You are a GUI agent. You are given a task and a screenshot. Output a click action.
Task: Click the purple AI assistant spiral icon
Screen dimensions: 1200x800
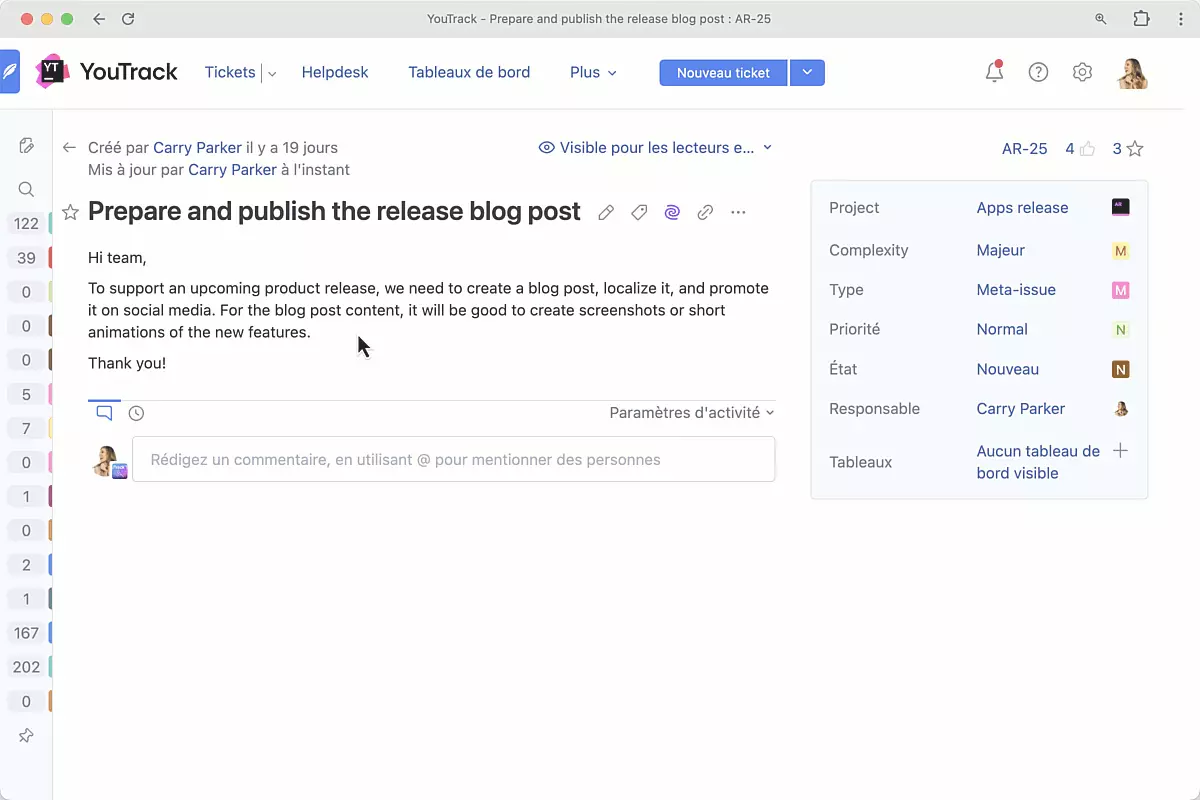point(672,212)
